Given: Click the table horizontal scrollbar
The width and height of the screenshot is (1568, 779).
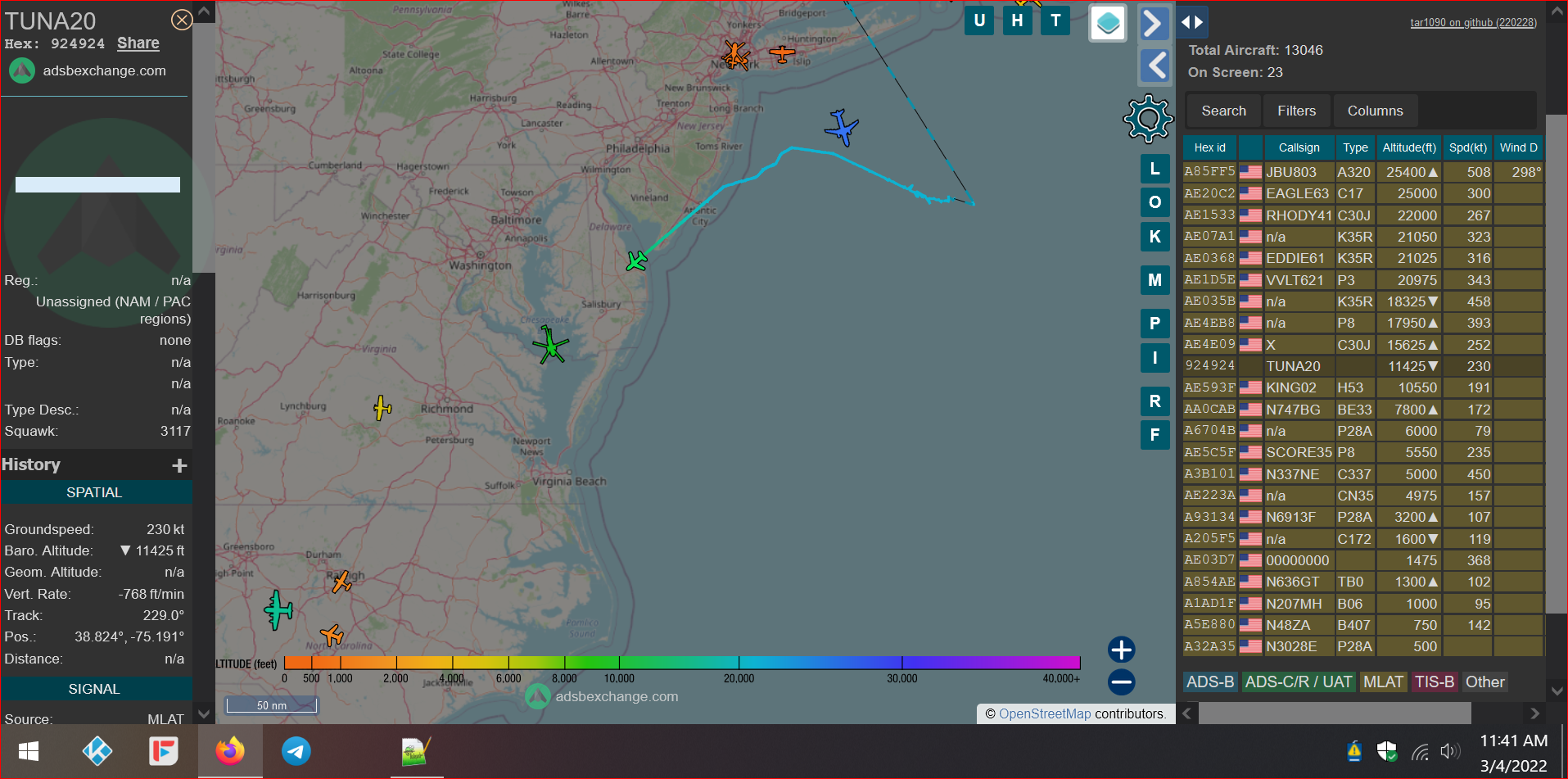Looking at the screenshot, I should pos(1335,713).
